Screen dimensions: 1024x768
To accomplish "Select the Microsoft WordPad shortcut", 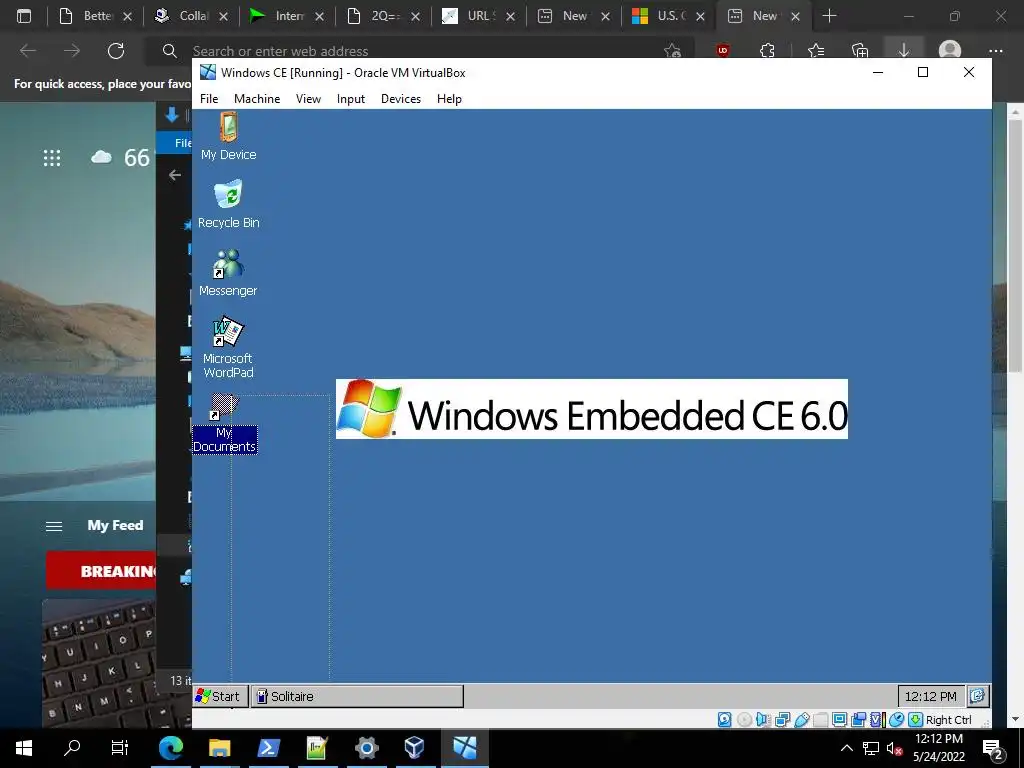I will [228, 347].
